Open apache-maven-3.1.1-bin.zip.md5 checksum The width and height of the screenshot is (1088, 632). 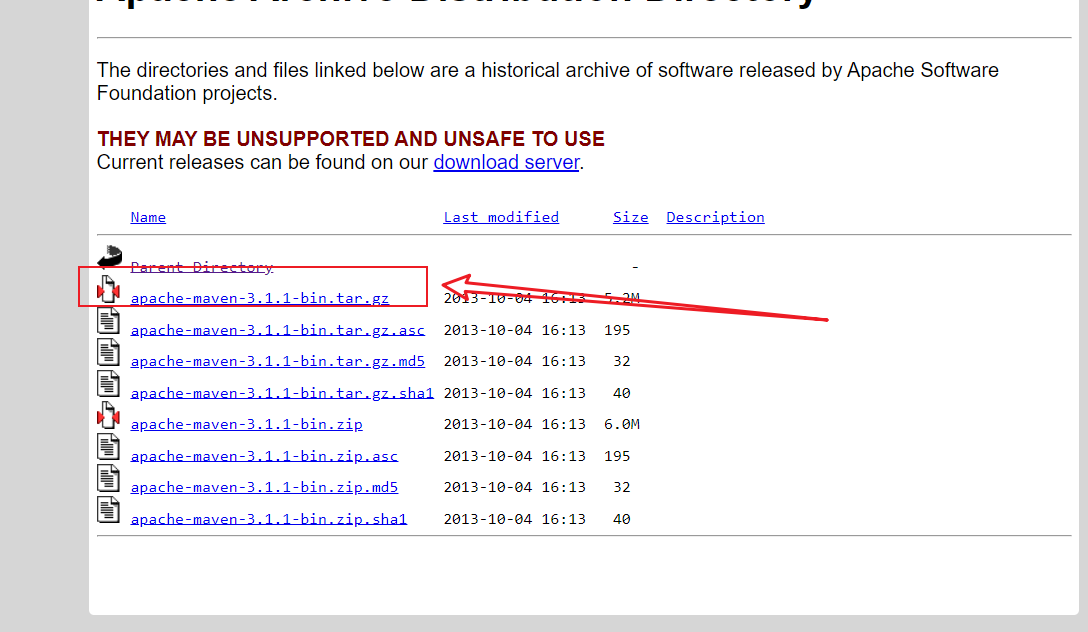coord(264,487)
